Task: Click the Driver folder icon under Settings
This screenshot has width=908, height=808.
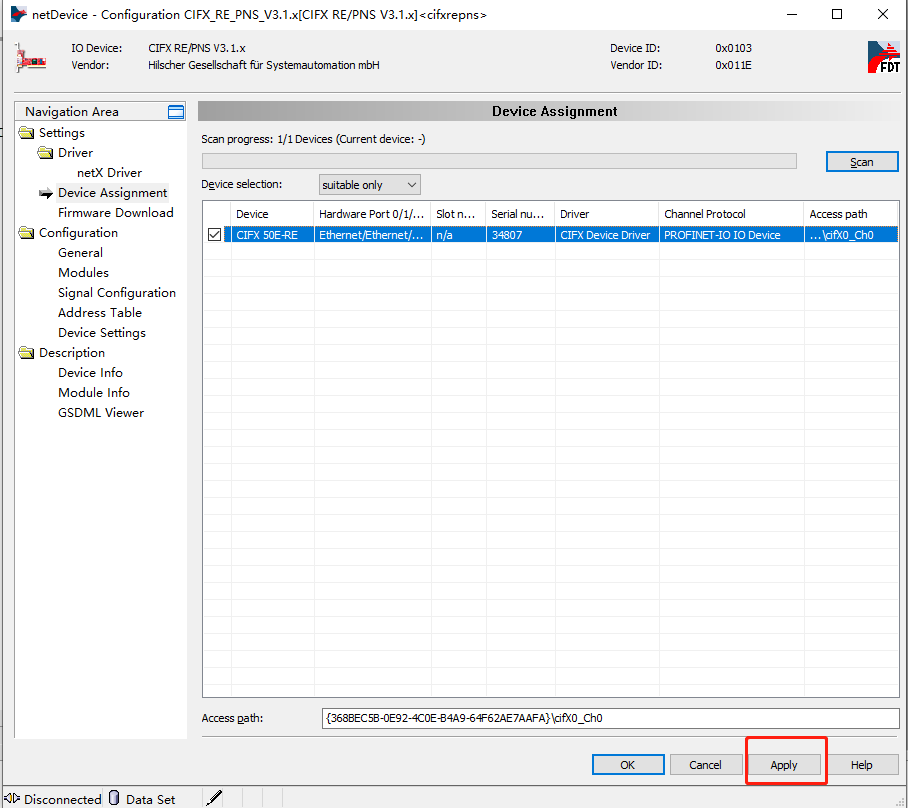Action: tap(45, 152)
